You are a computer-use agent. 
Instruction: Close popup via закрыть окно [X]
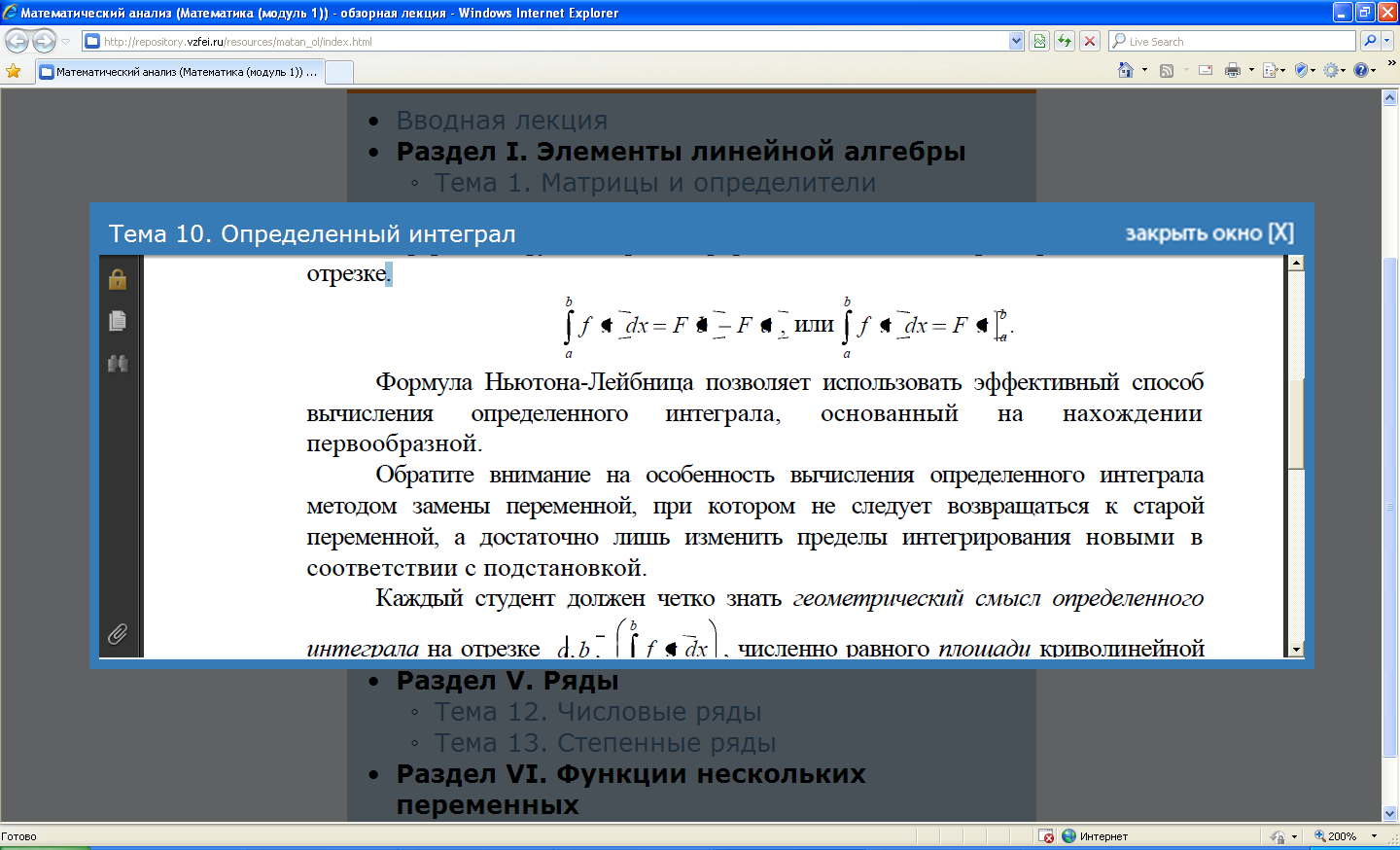tap(1209, 233)
